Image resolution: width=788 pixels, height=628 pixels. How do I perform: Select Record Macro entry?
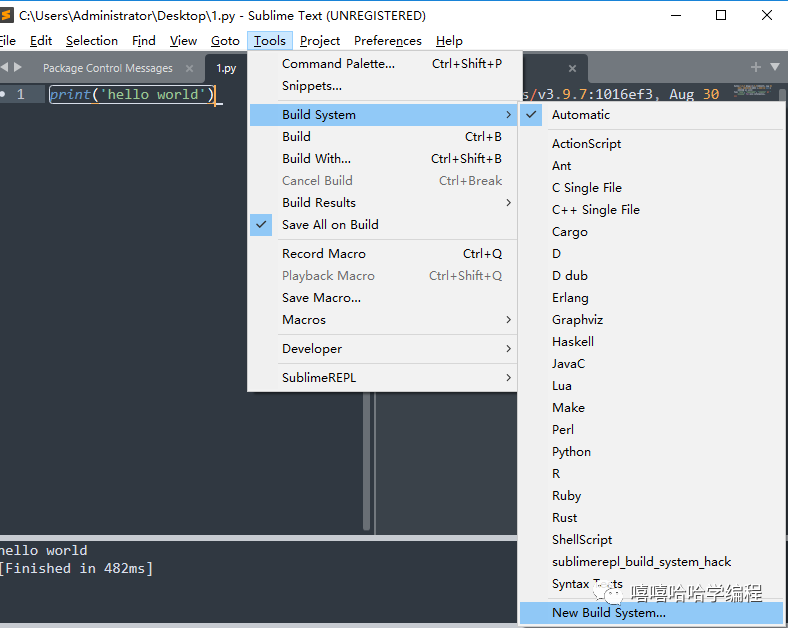(x=382, y=254)
